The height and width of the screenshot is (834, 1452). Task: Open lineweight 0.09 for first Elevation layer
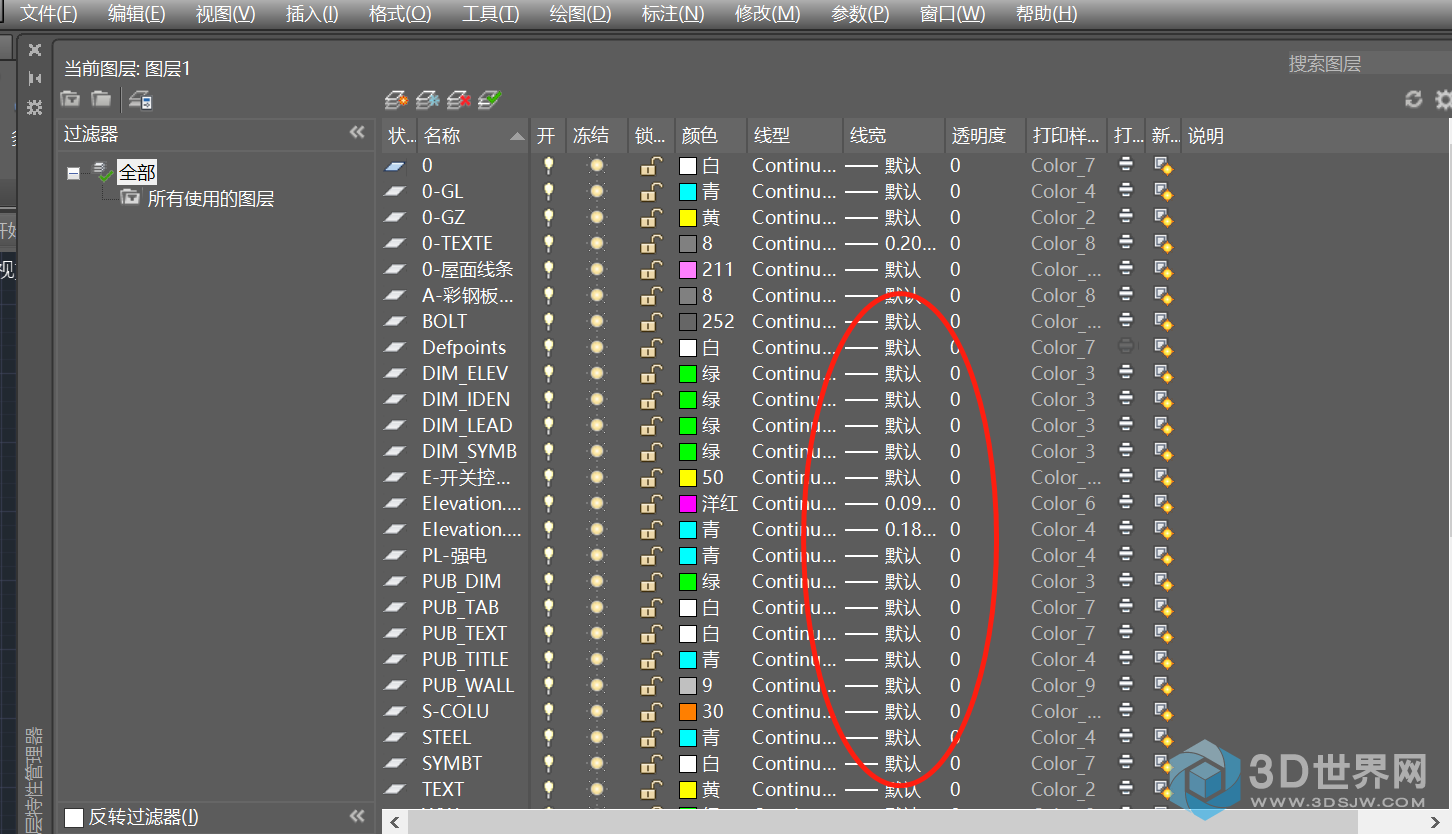[x=891, y=503]
